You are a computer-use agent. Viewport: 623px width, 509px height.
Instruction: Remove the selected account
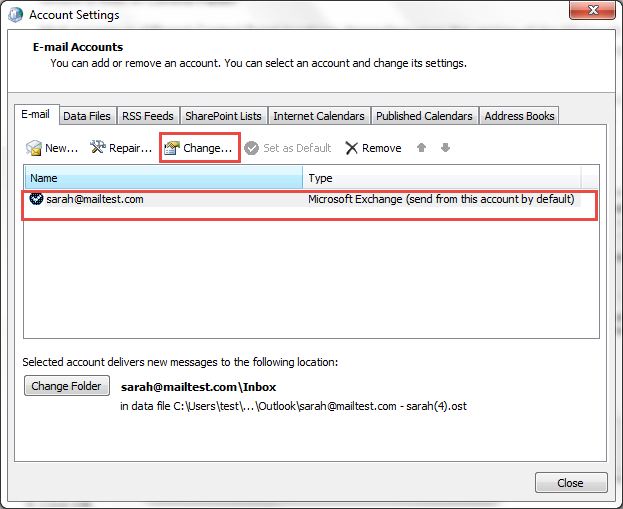pos(373,148)
